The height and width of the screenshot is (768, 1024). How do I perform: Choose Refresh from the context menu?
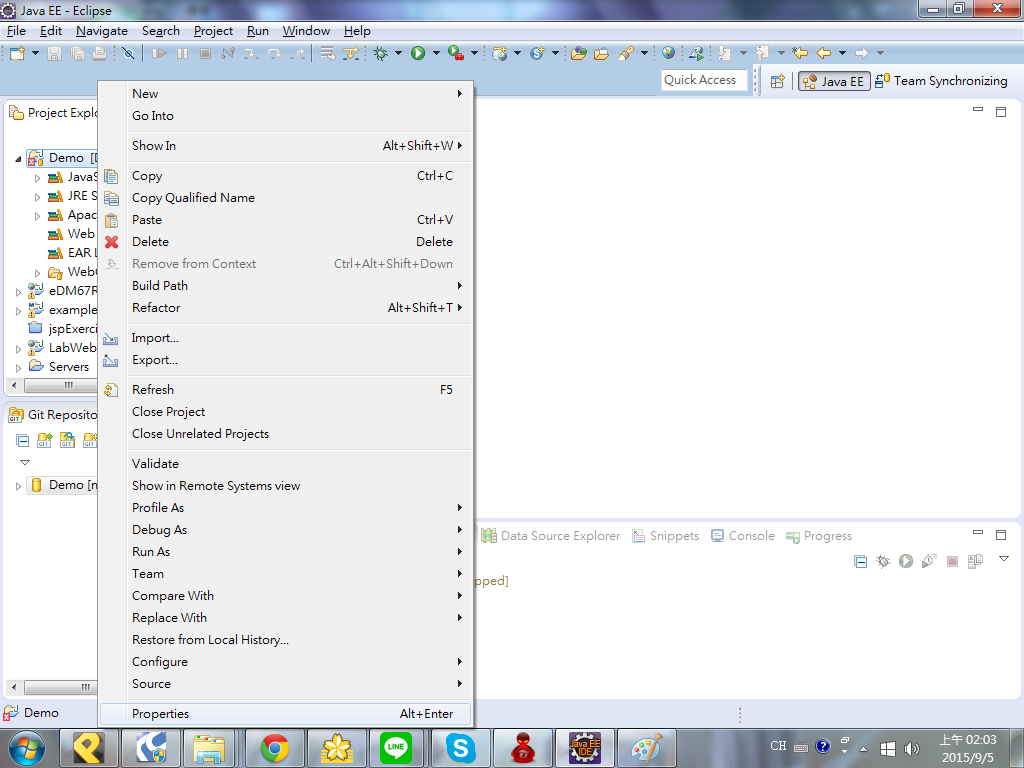pos(285,390)
